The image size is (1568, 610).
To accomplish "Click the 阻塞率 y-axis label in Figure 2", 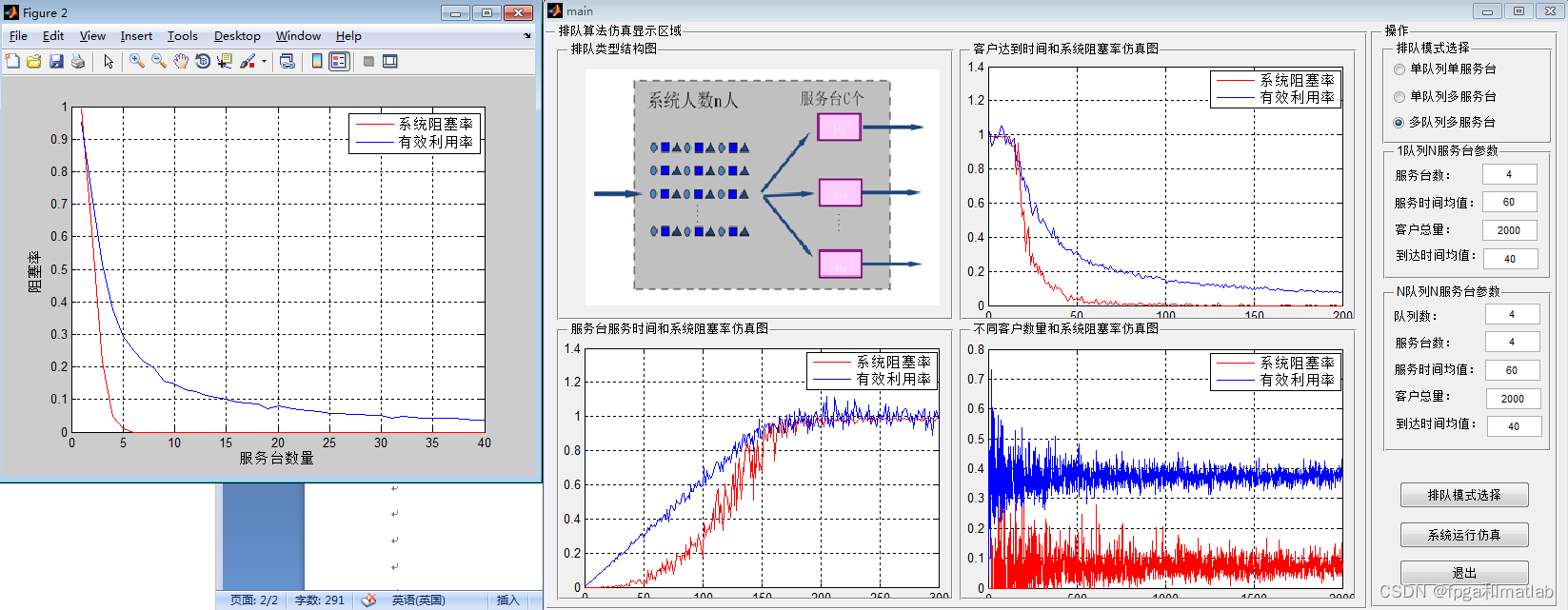I will pos(34,272).
